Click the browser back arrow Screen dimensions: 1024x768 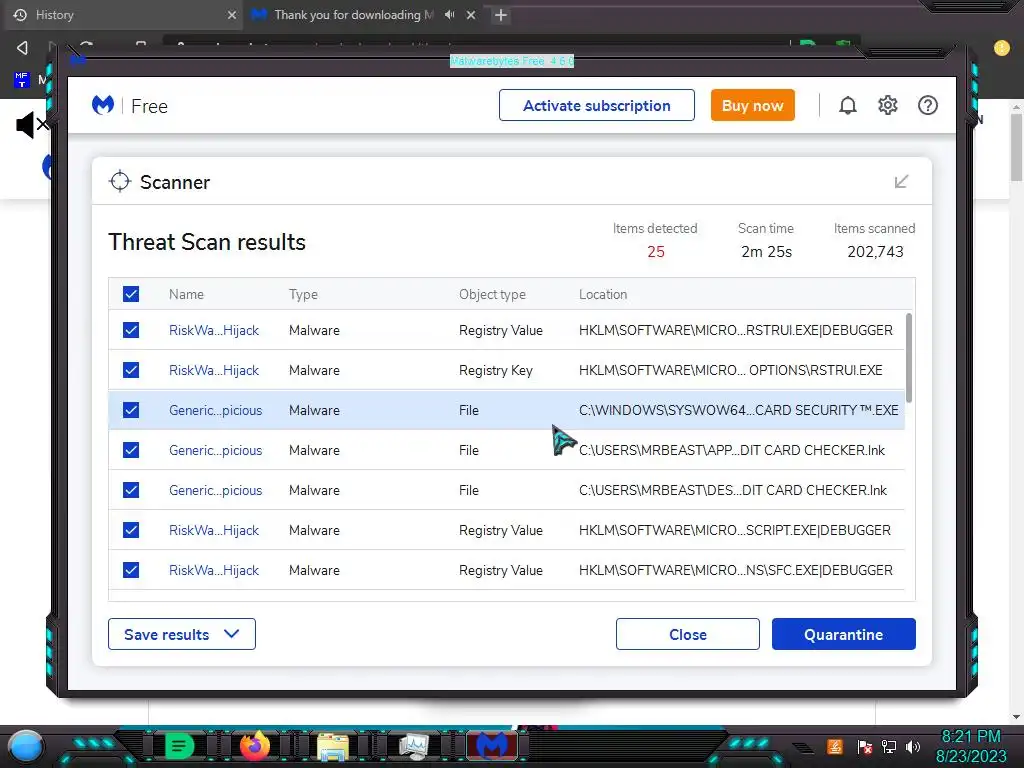click(x=22, y=47)
